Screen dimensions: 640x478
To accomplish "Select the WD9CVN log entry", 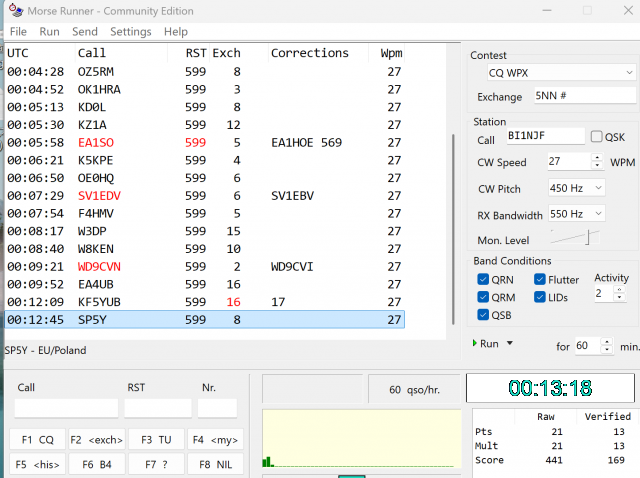I will [x=205, y=267].
